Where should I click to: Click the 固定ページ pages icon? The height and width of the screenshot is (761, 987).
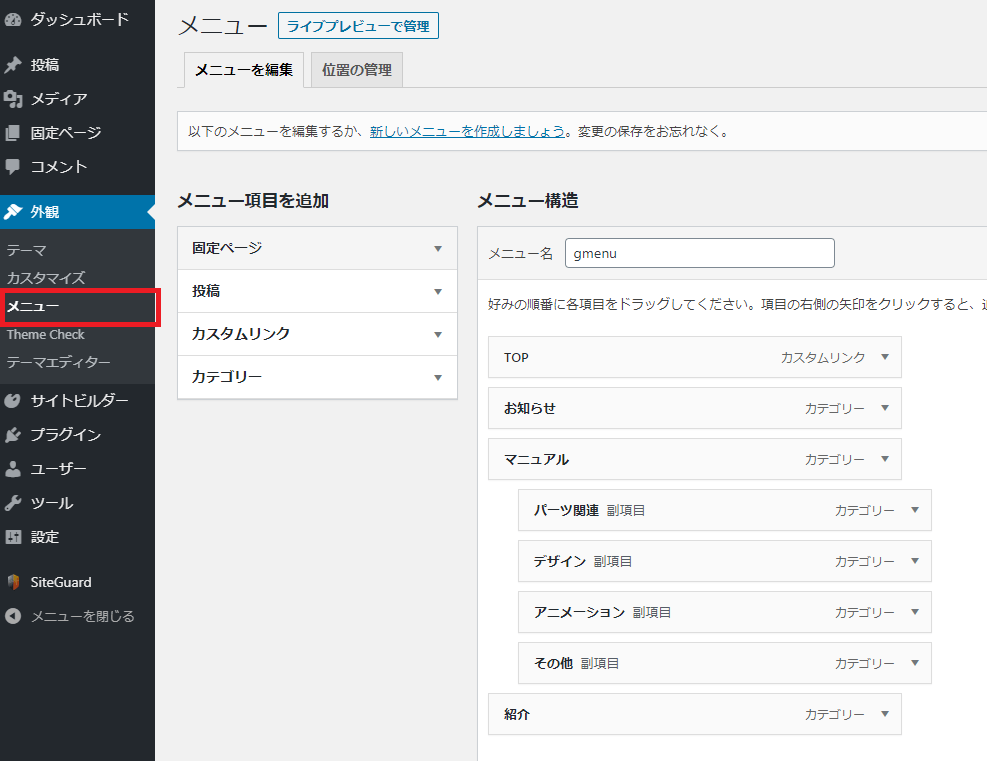(x=13, y=133)
